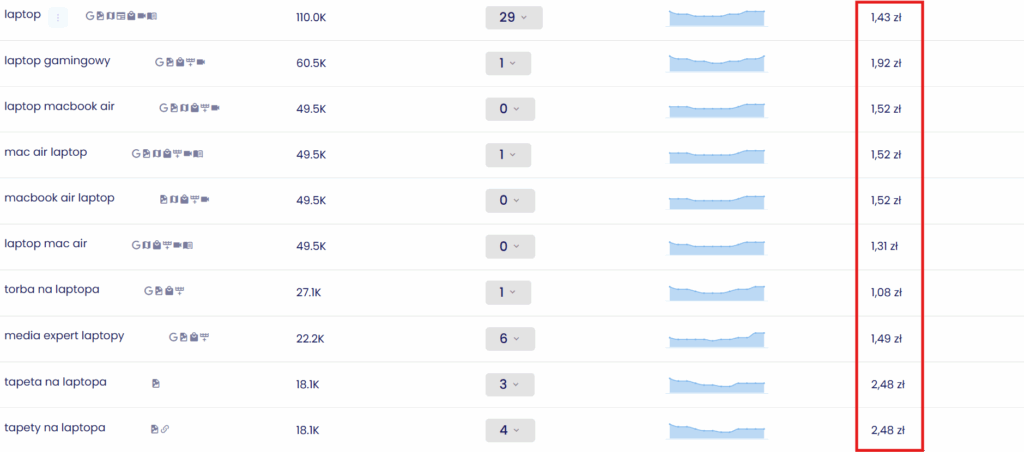The height and width of the screenshot is (452, 1024).
Task: Open position dropdown showing 4 for tapety na laptopa
Action: point(510,430)
